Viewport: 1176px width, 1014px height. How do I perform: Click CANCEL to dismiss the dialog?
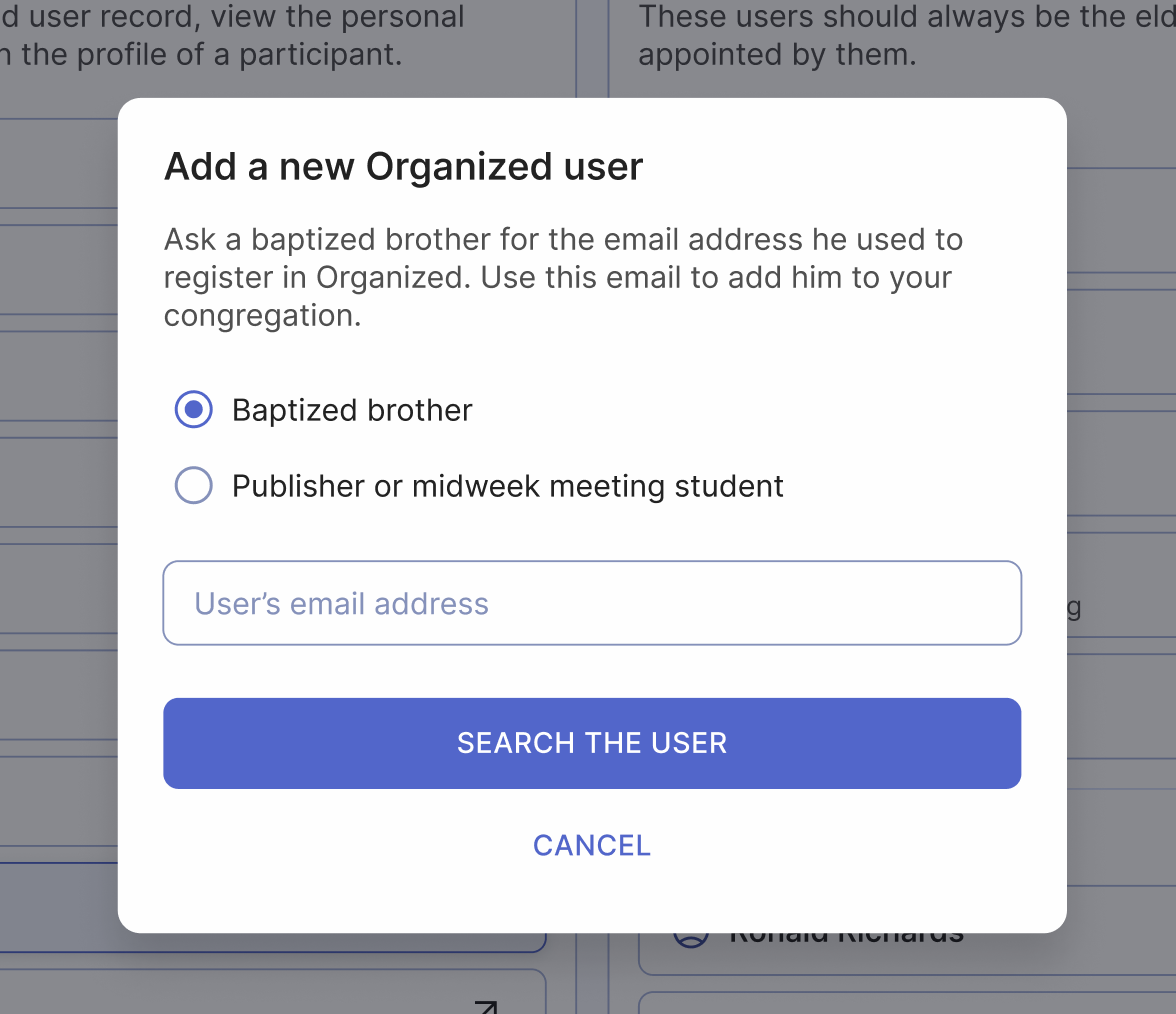(x=591, y=845)
